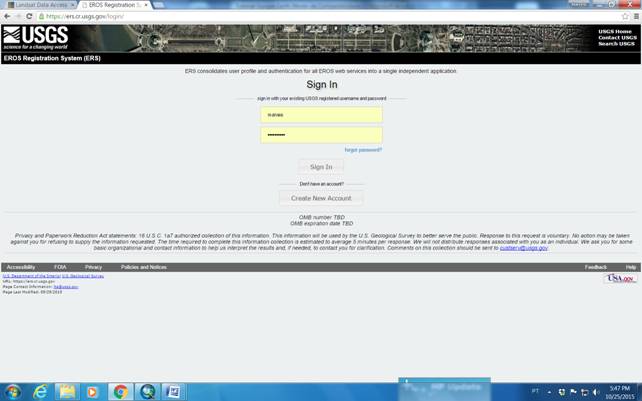Click the volume speaker tray icon
This screenshot has width=642, height=401.
596,392
